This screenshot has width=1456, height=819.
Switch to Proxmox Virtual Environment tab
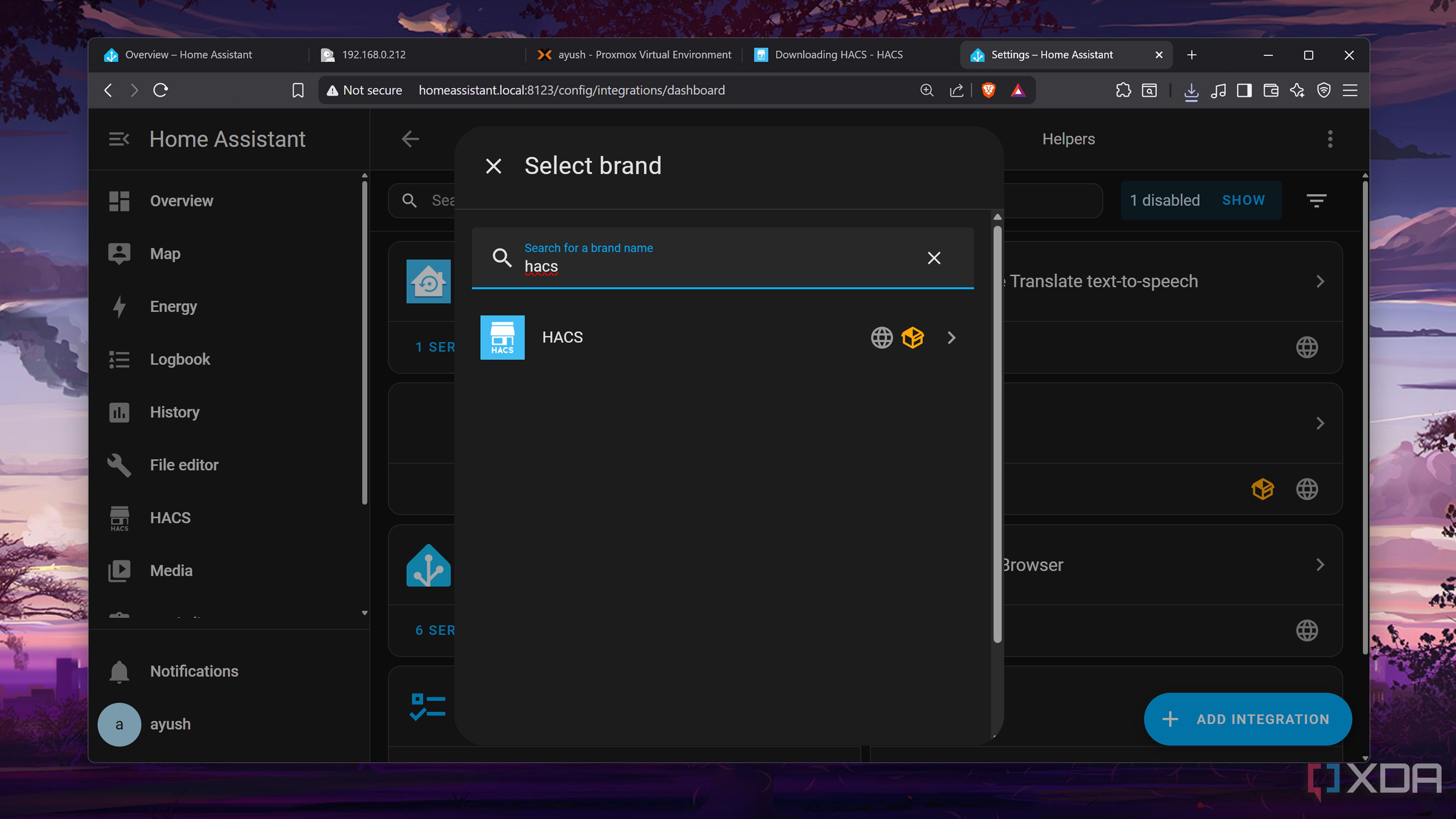(634, 55)
